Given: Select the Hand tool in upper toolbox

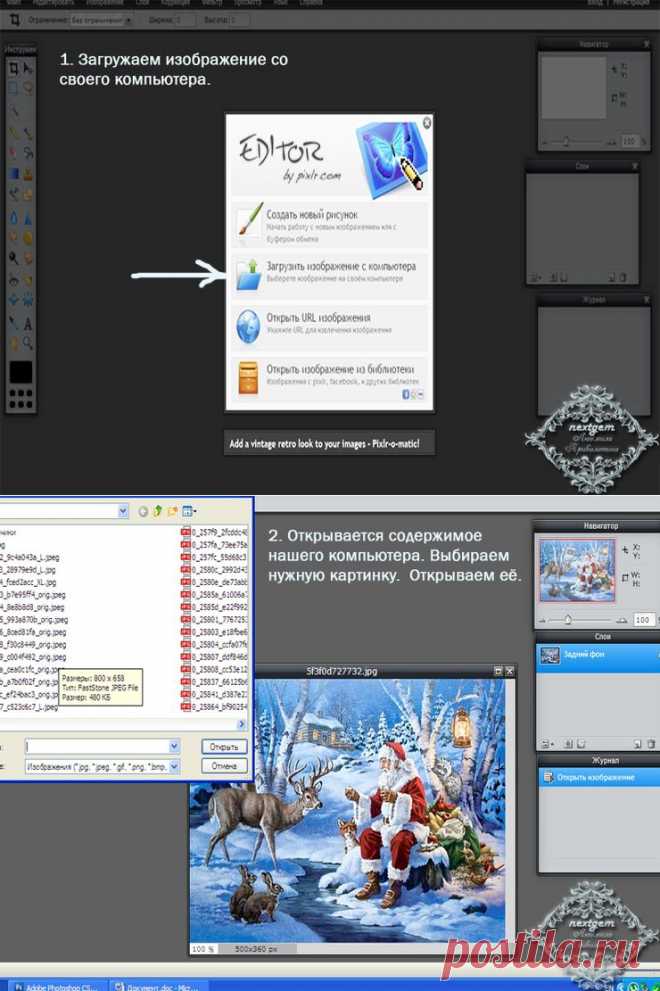Looking at the screenshot, I should click(13, 343).
